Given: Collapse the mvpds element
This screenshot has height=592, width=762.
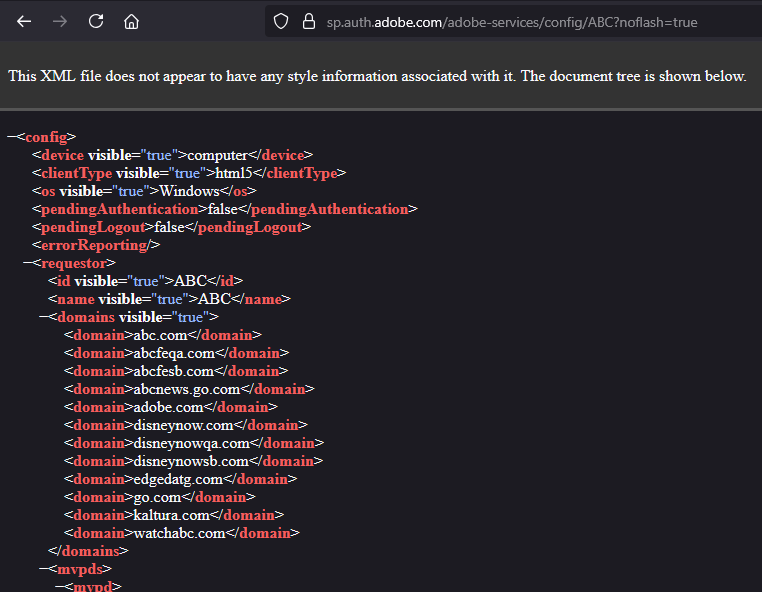Looking at the screenshot, I should [x=43, y=569].
